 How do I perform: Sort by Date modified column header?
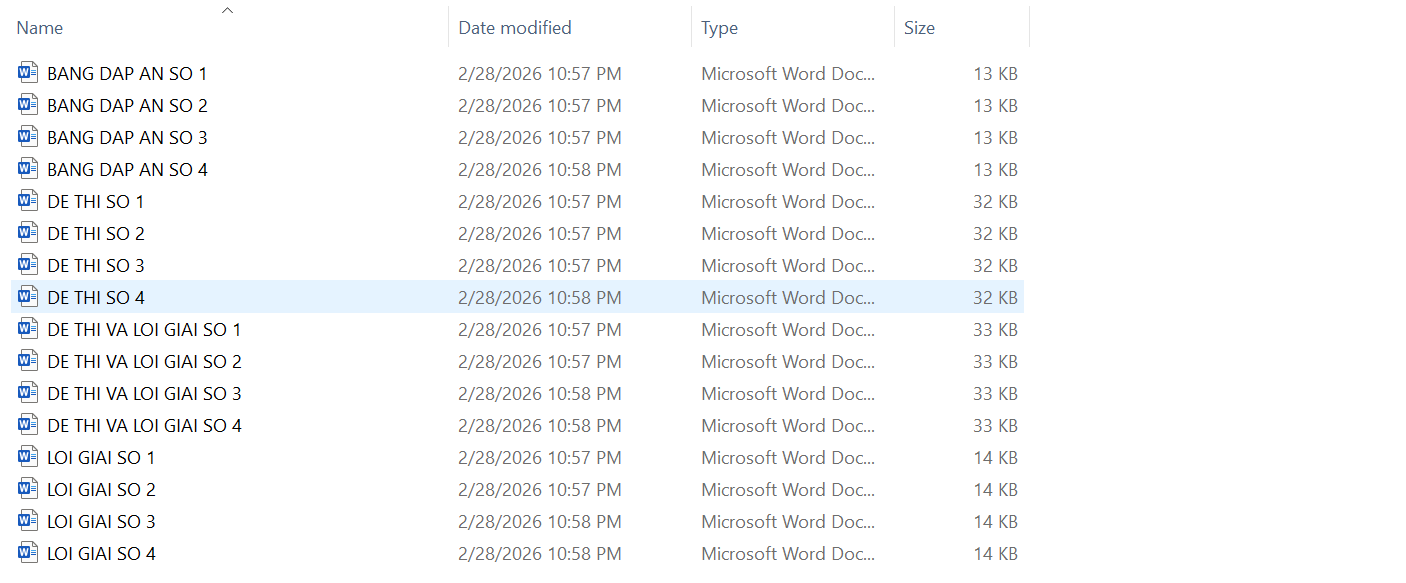click(515, 28)
